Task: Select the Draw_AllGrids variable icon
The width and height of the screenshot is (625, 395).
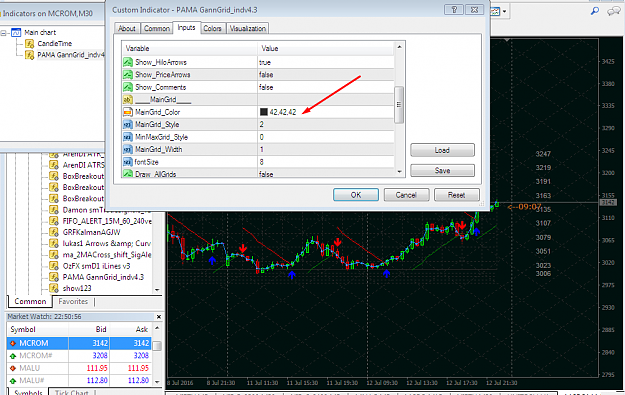Action: coord(128,173)
